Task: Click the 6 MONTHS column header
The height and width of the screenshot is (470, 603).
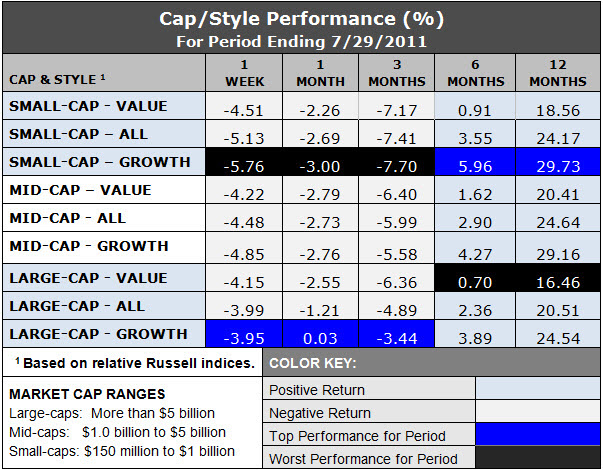Action: (x=475, y=73)
